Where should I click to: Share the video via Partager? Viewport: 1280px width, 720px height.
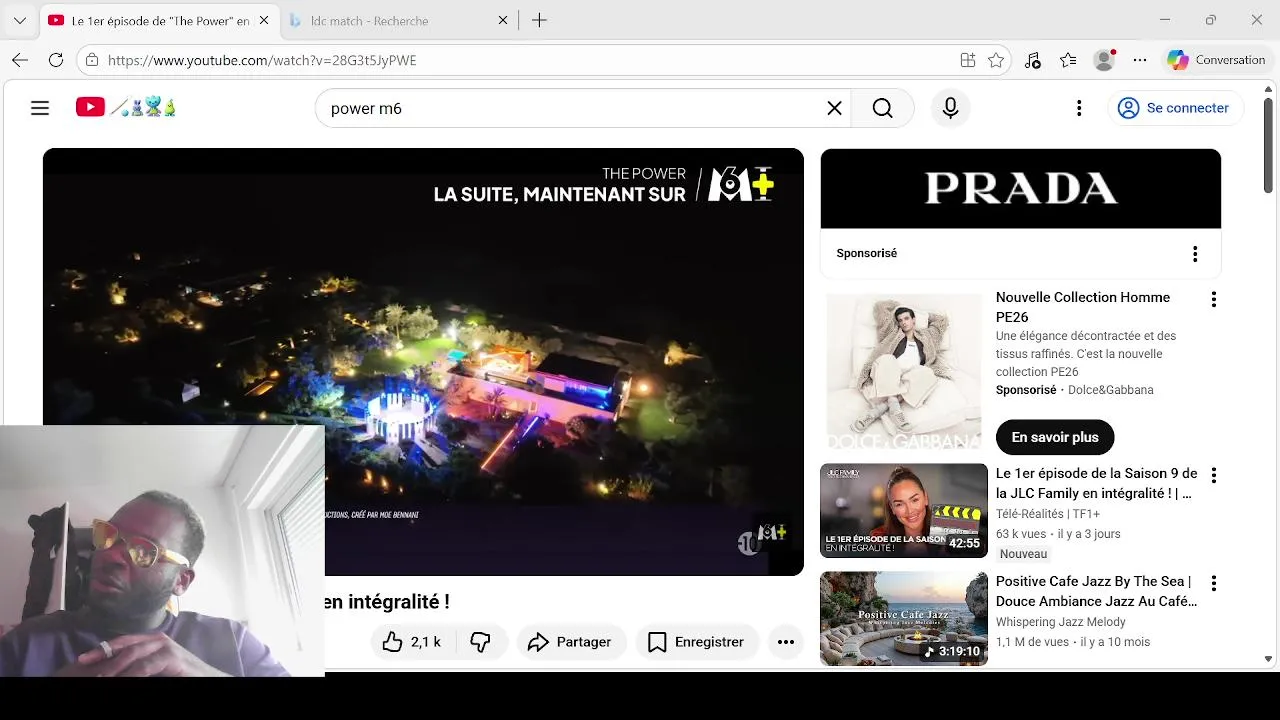click(570, 642)
